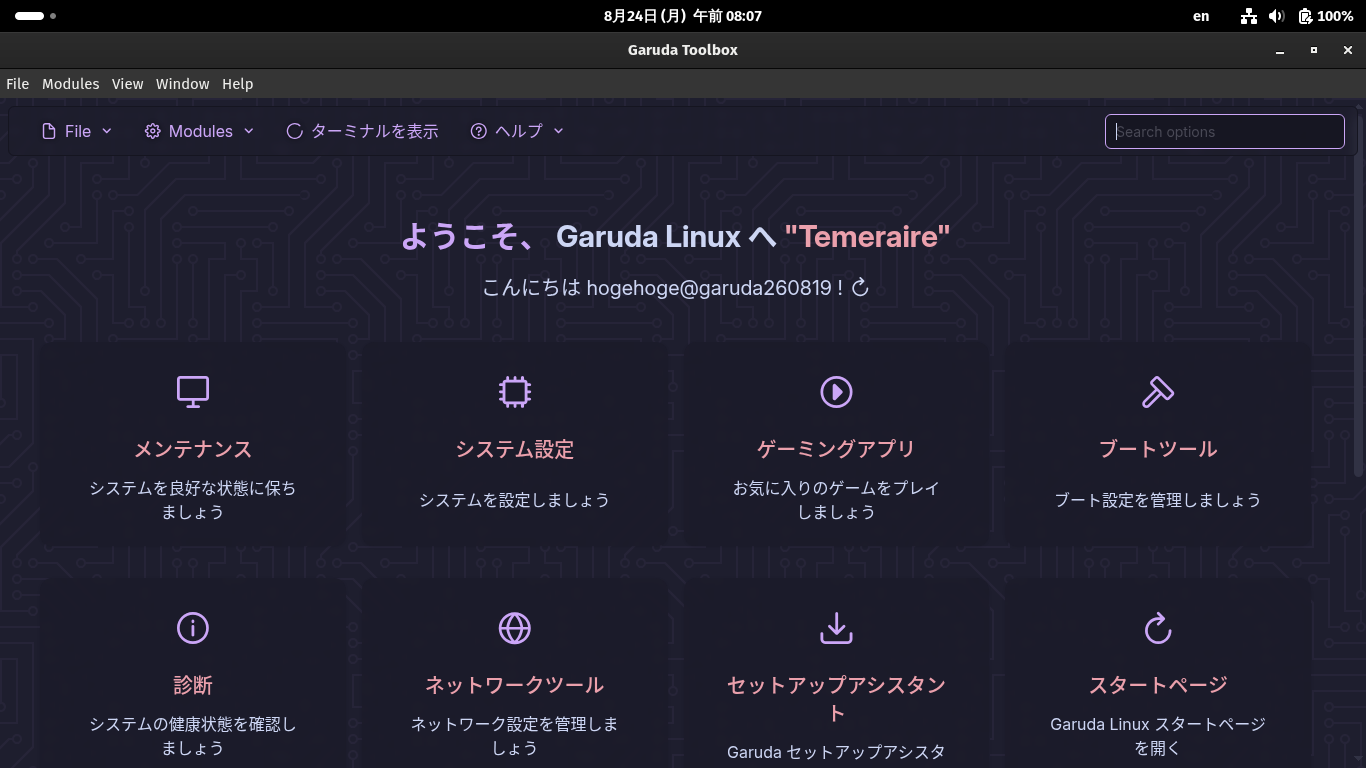Click the text Garuda Linux スタートページを開く
Screen dimensions: 1366x768
tap(1158, 736)
